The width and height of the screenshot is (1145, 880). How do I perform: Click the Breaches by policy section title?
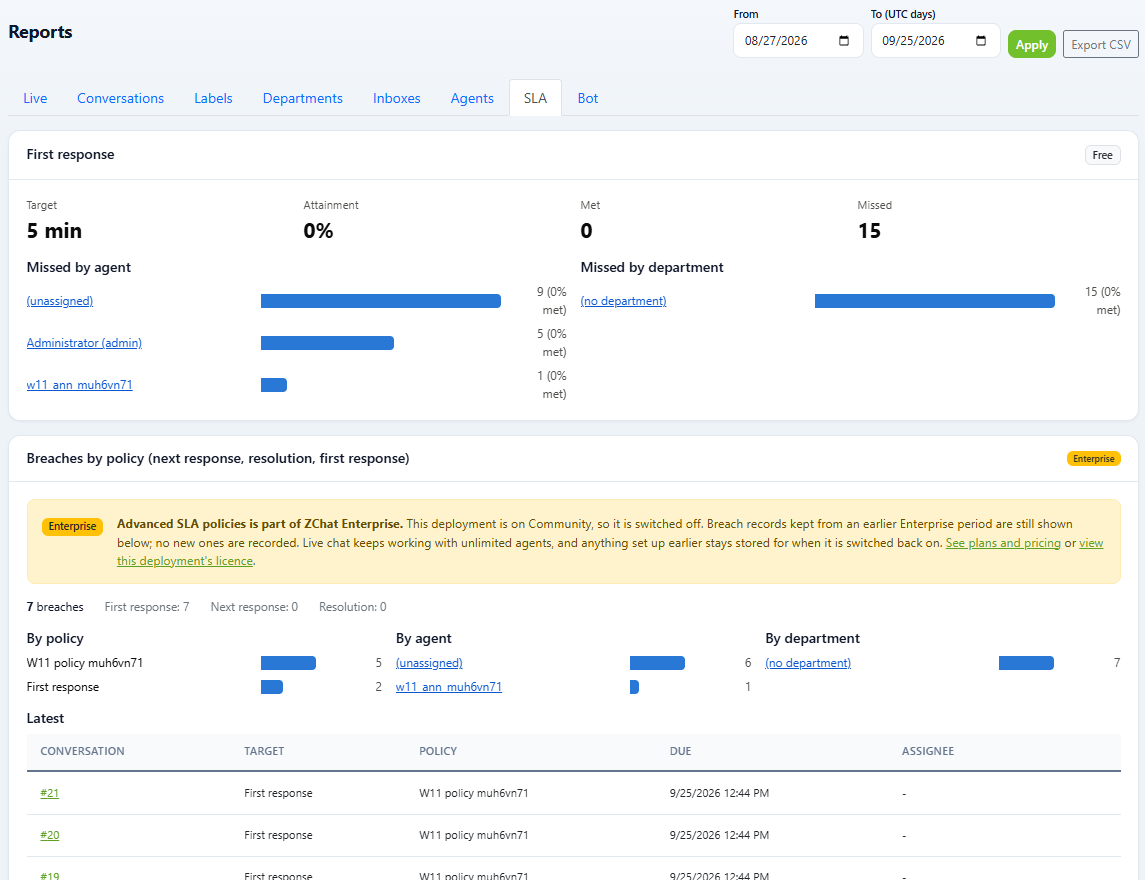218,459
